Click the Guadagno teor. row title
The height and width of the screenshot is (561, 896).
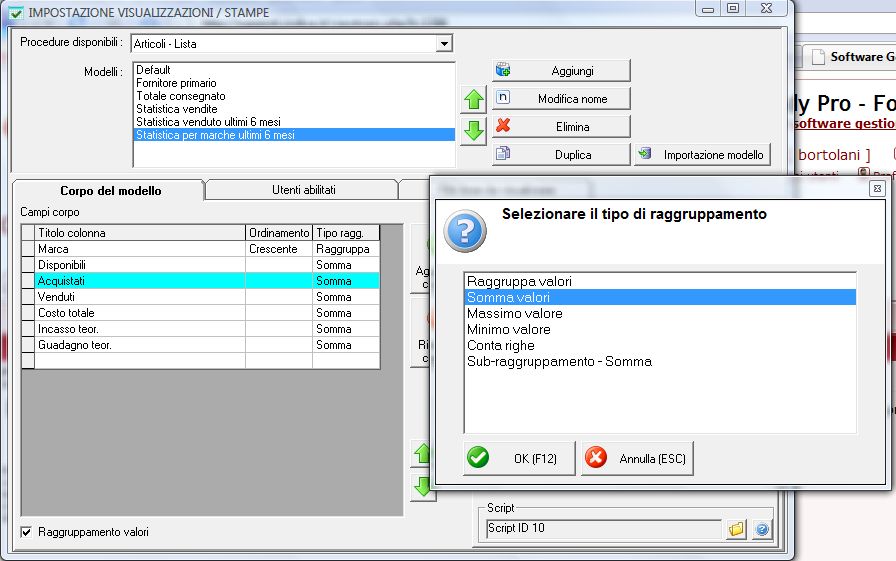[140, 344]
